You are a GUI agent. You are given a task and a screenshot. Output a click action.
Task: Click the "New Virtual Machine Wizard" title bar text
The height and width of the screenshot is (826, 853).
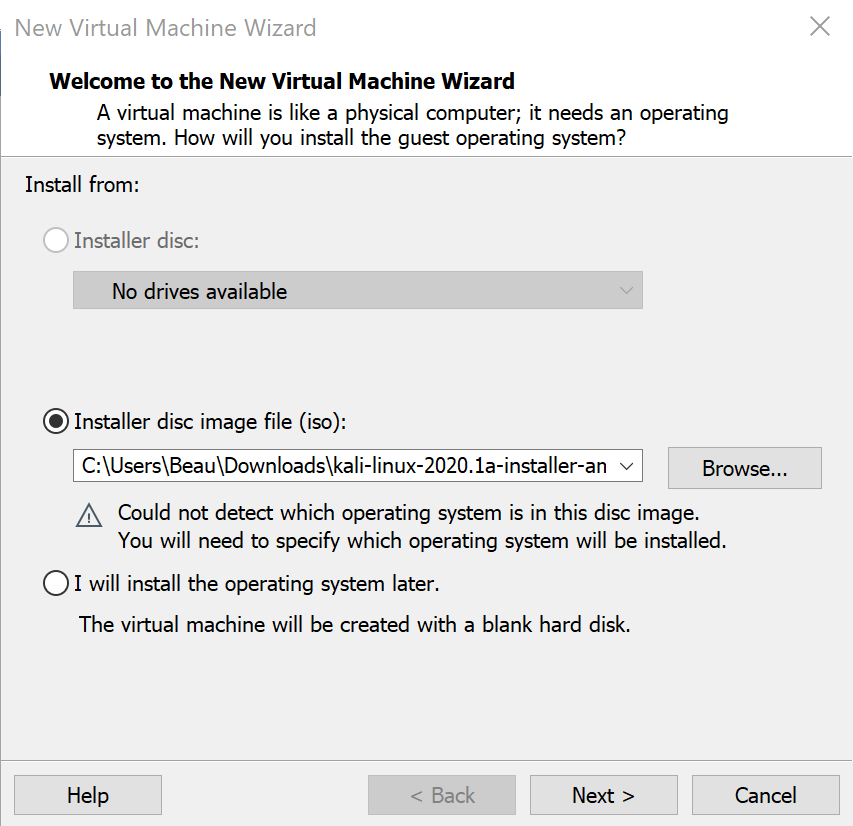(x=165, y=27)
